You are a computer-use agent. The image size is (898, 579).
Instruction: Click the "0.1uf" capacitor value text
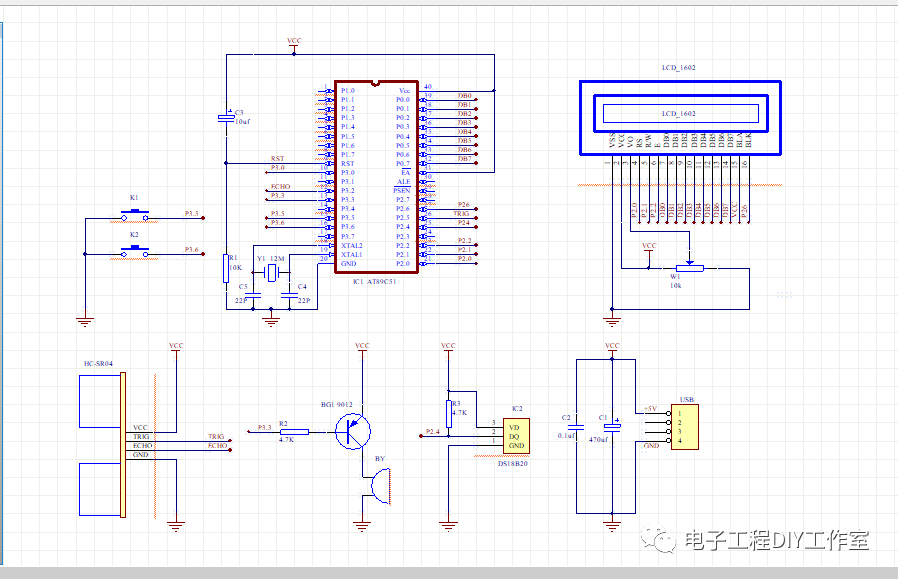[566, 435]
